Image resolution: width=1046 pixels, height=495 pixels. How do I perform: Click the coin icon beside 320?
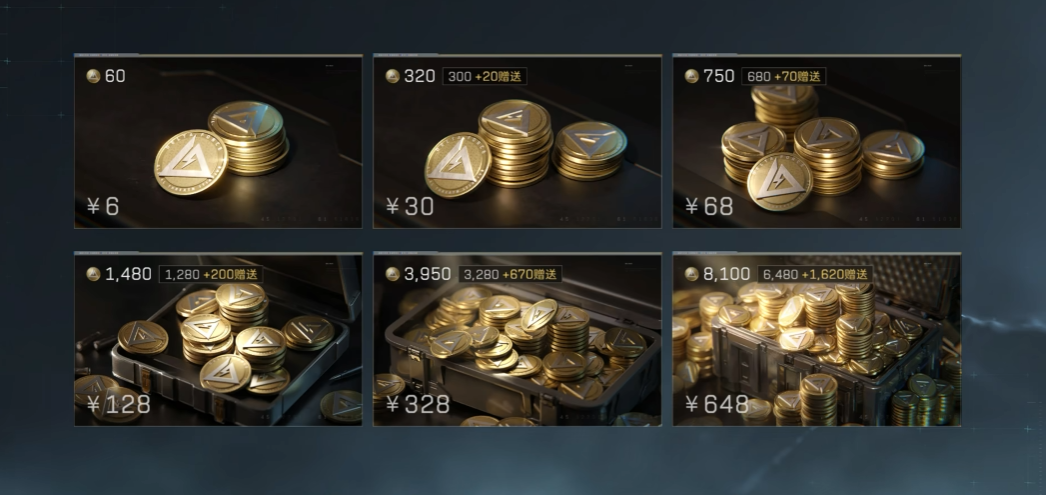[x=392, y=76]
